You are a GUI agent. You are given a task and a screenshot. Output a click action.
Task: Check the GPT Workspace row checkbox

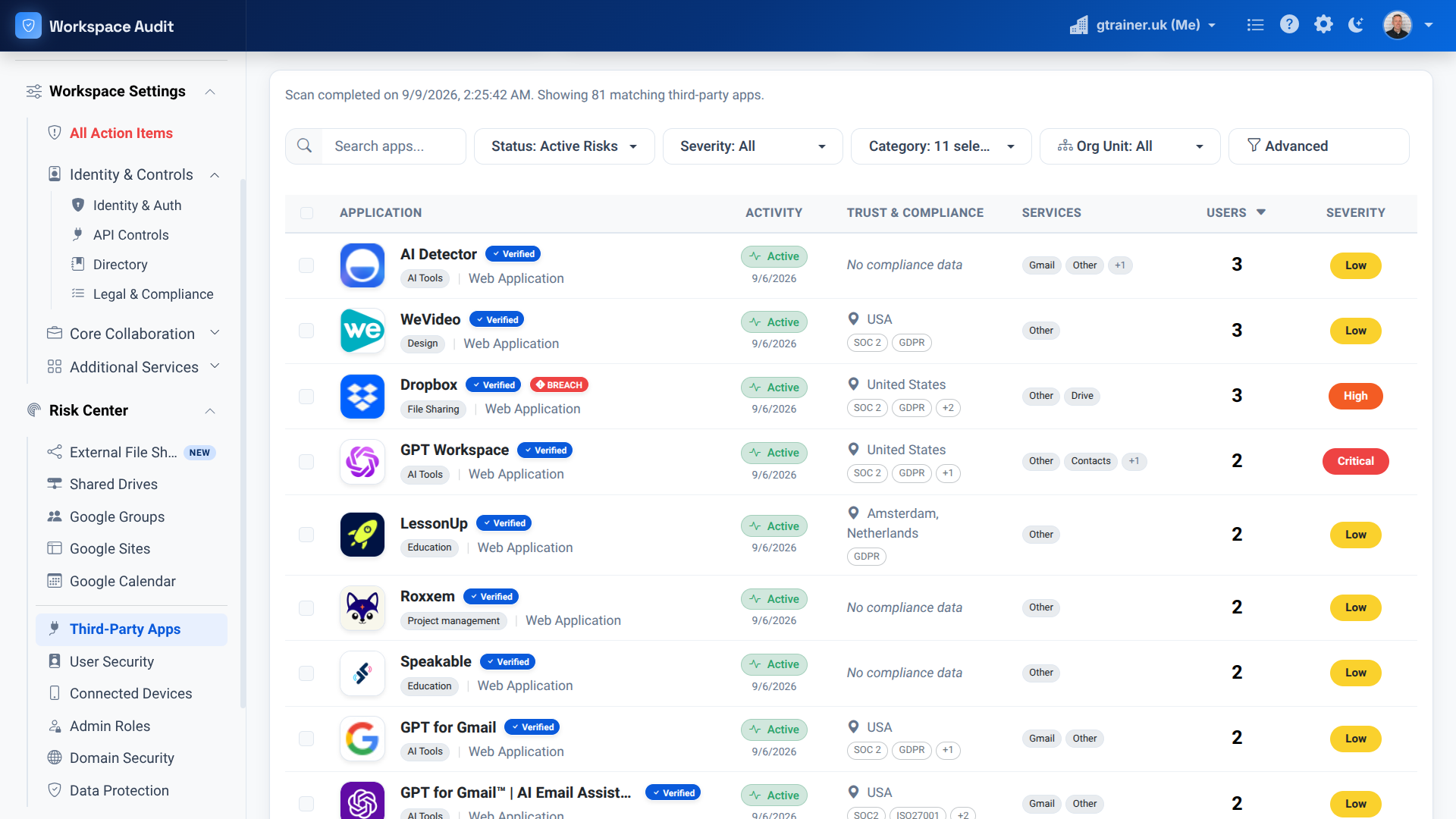pos(306,461)
